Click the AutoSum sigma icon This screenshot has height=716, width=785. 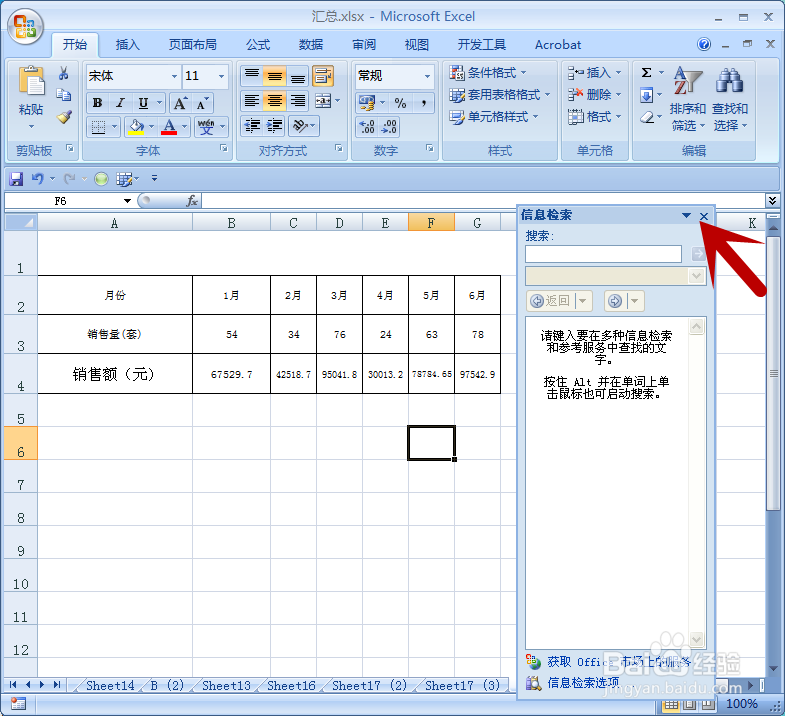pos(646,73)
